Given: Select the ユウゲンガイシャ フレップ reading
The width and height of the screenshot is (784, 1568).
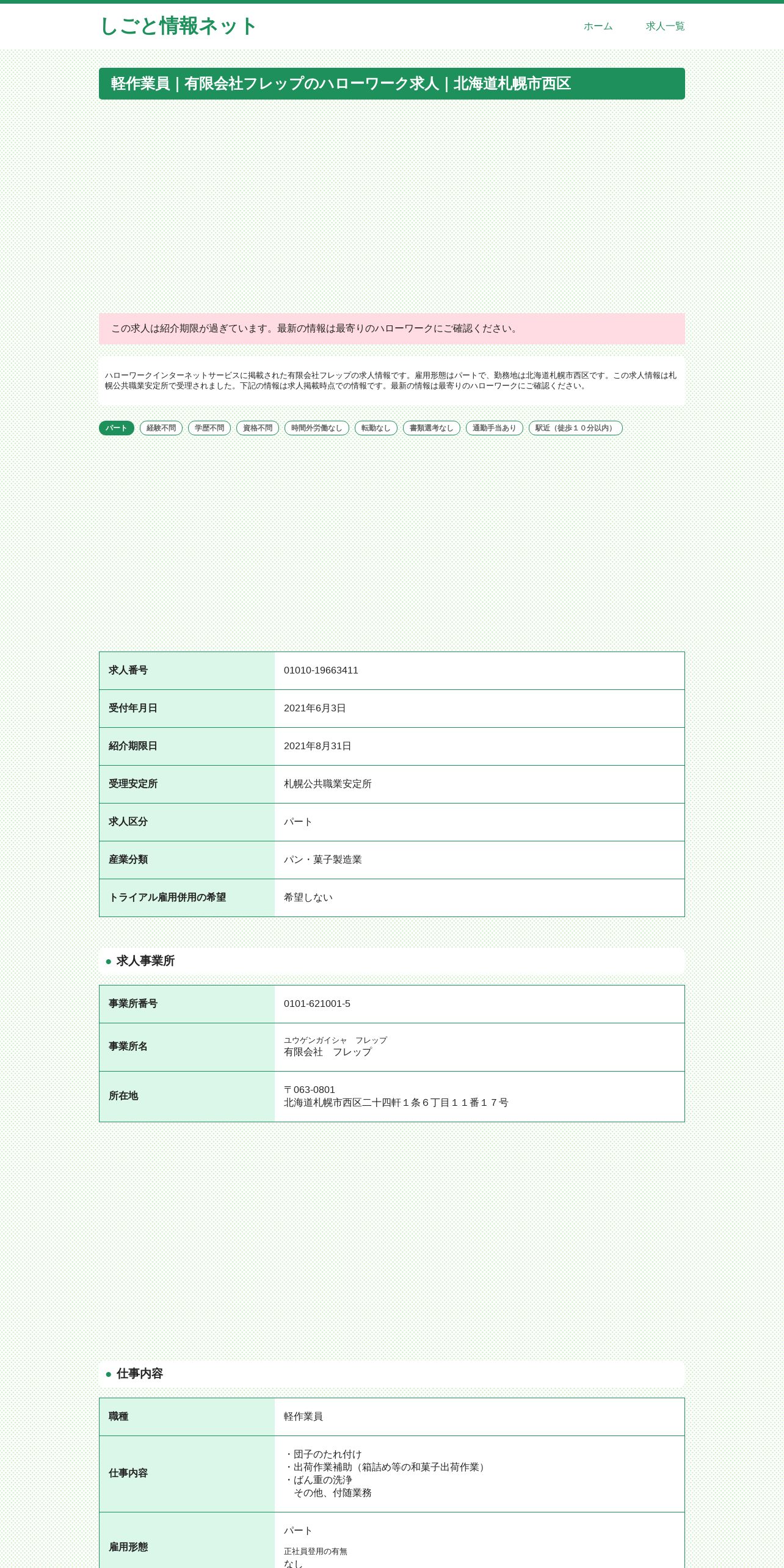Looking at the screenshot, I should coord(335,1040).
